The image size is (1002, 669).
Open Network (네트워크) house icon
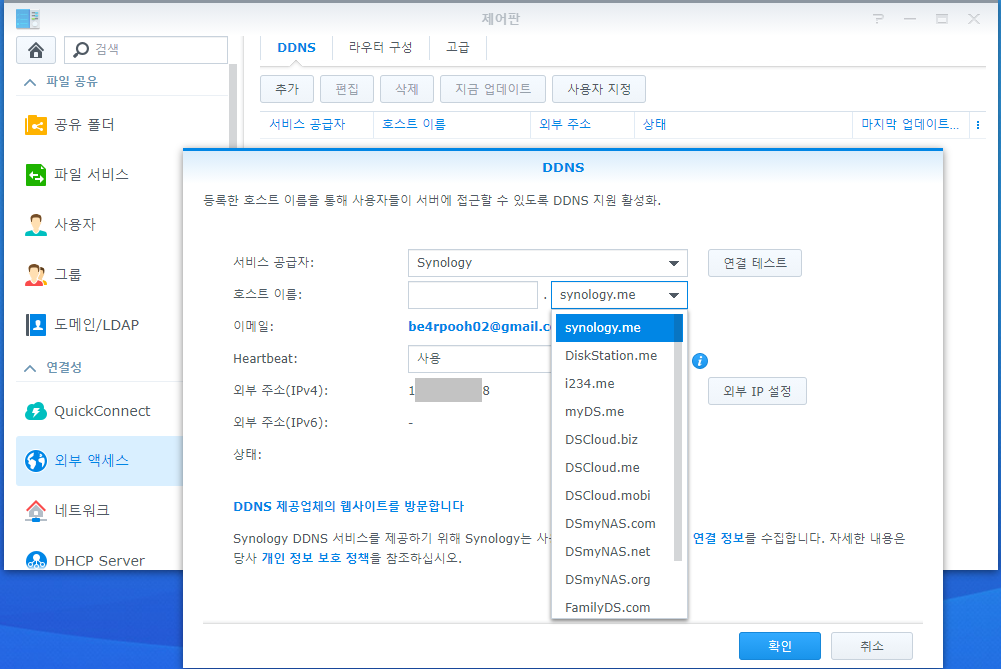(x=36, y=511)
